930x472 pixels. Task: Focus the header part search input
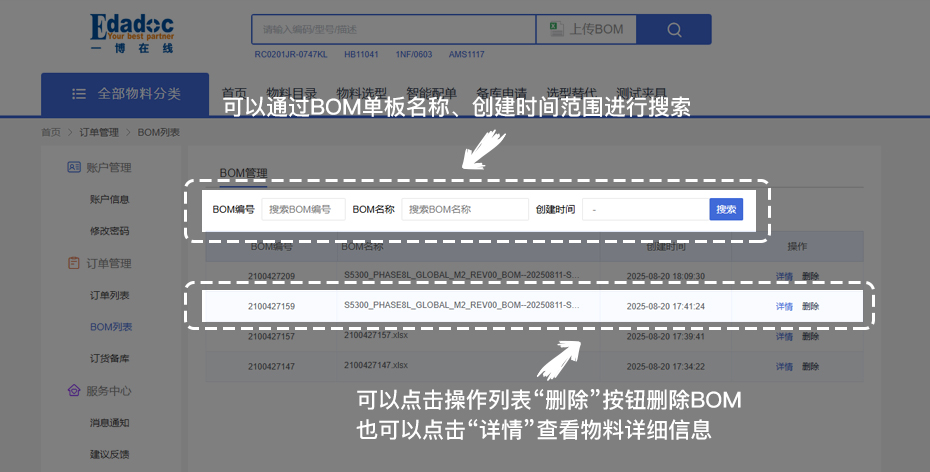[x=393, y=30]
